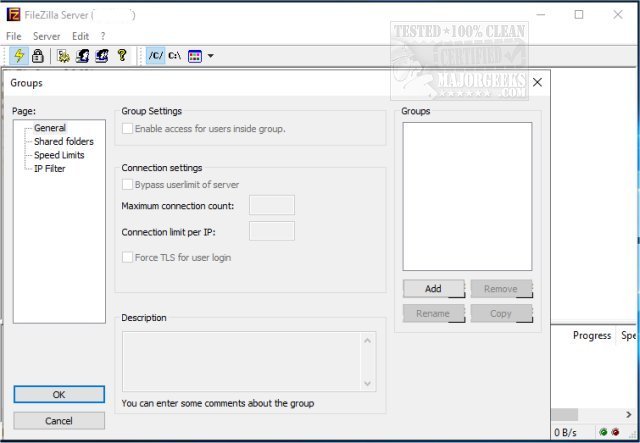Toggle the /C/ path display button

156,55
